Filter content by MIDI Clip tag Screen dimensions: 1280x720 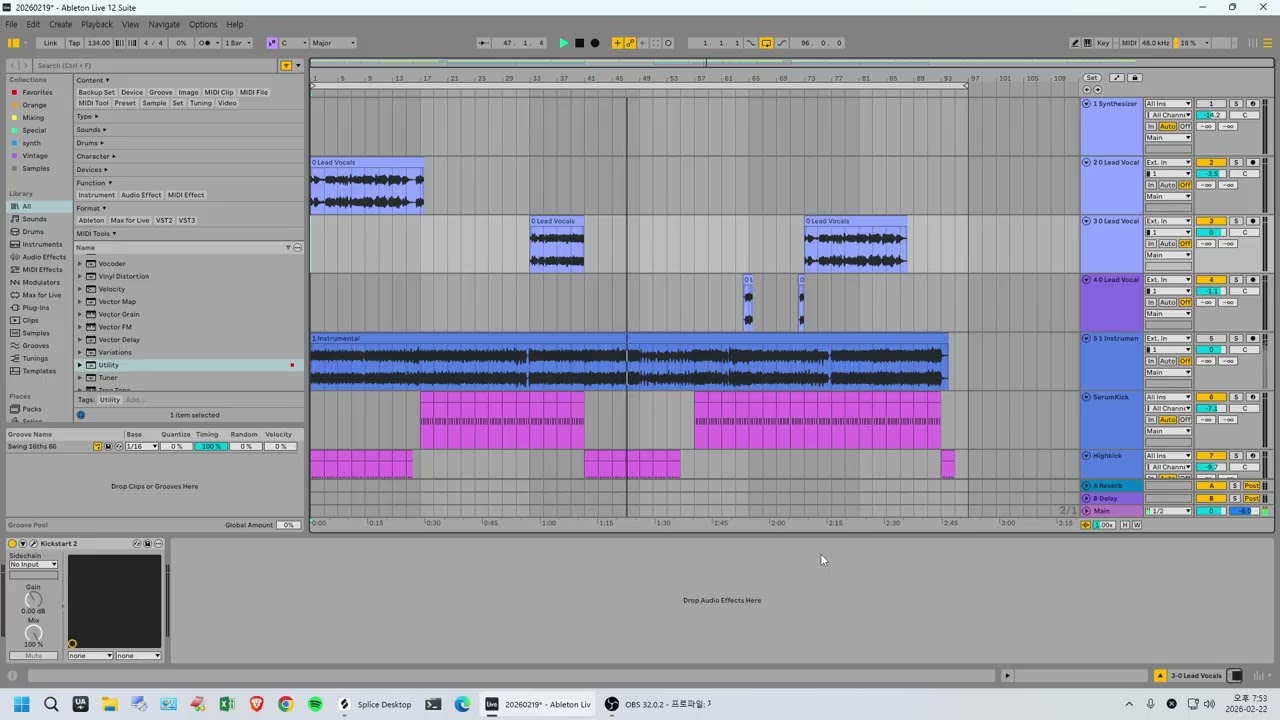pyautogui.click(x=219, y=92)
